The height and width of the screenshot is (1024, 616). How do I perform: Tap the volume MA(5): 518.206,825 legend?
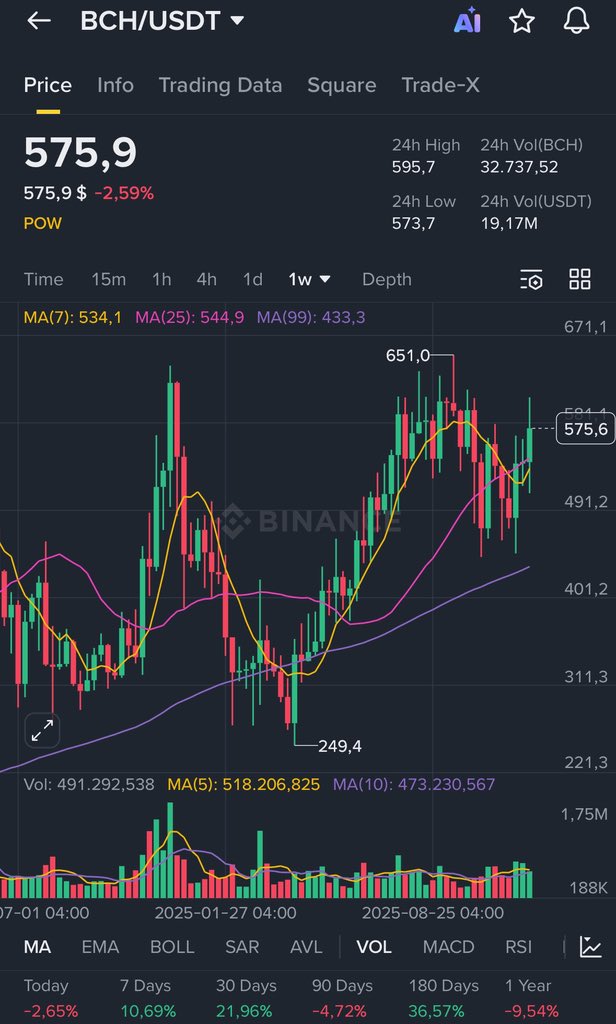click(244, 784)
